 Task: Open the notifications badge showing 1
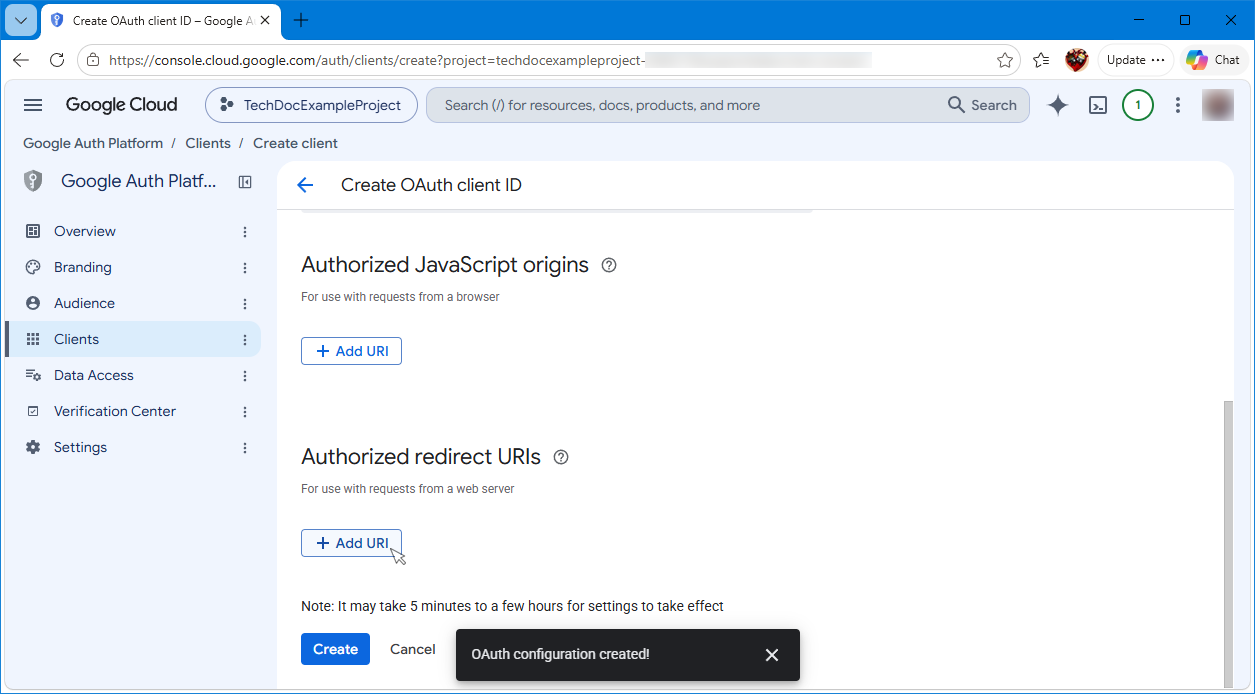click(1138, 105)
